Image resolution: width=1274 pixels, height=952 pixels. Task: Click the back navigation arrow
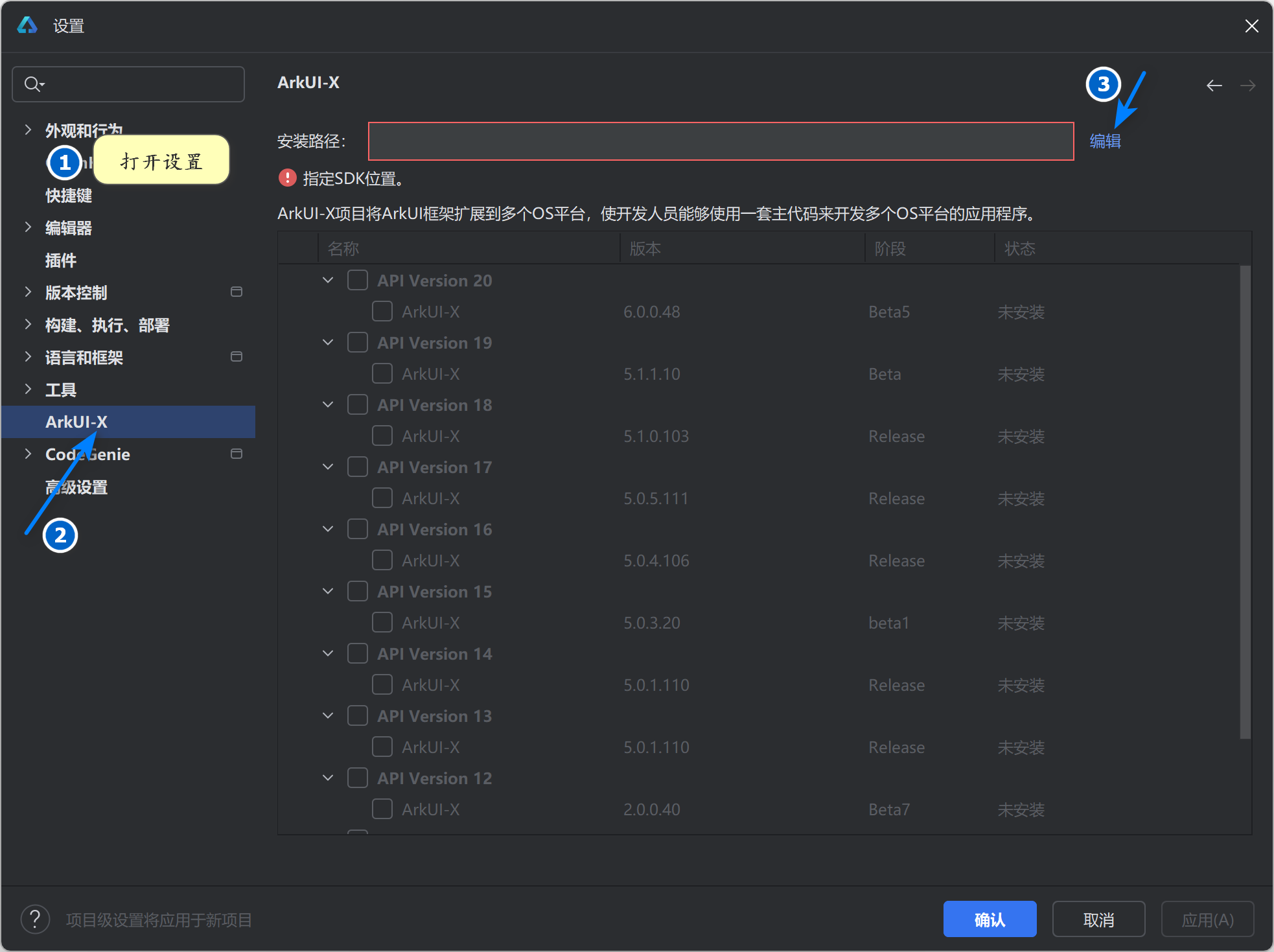coord(1214,86)
